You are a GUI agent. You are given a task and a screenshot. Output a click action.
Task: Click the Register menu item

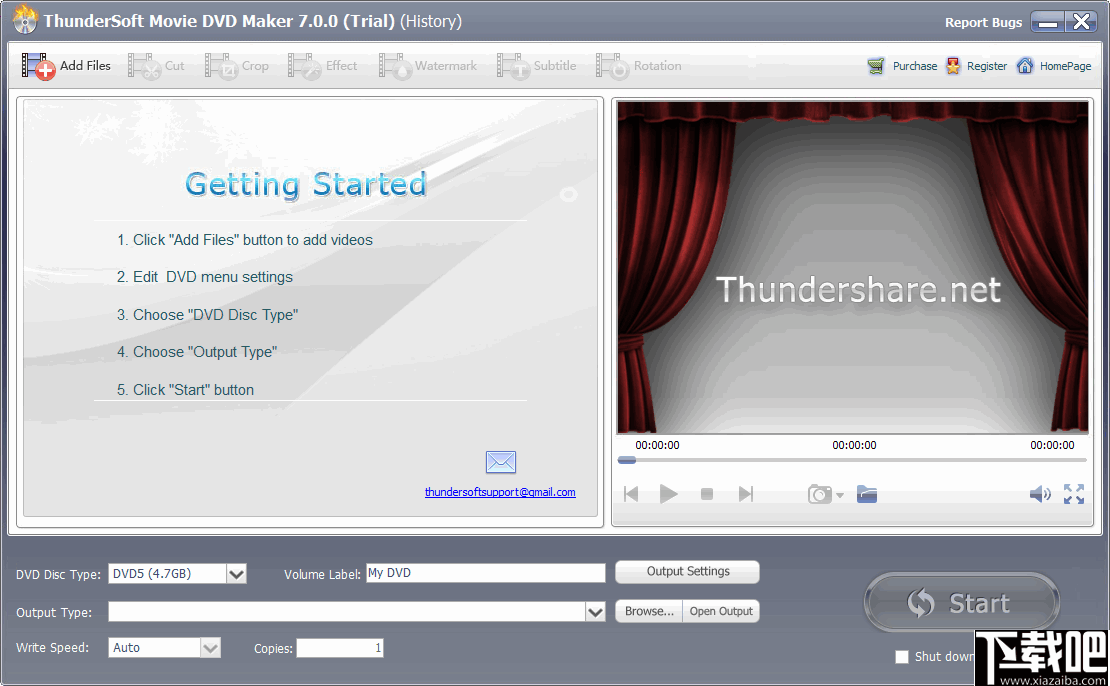[977, 65]
